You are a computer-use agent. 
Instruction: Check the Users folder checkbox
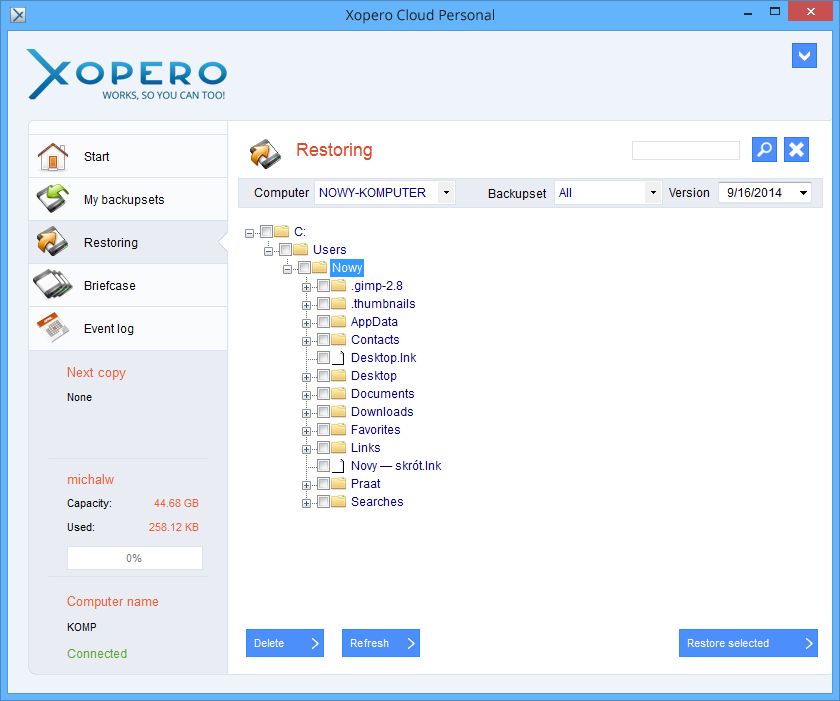click(286, 250)
